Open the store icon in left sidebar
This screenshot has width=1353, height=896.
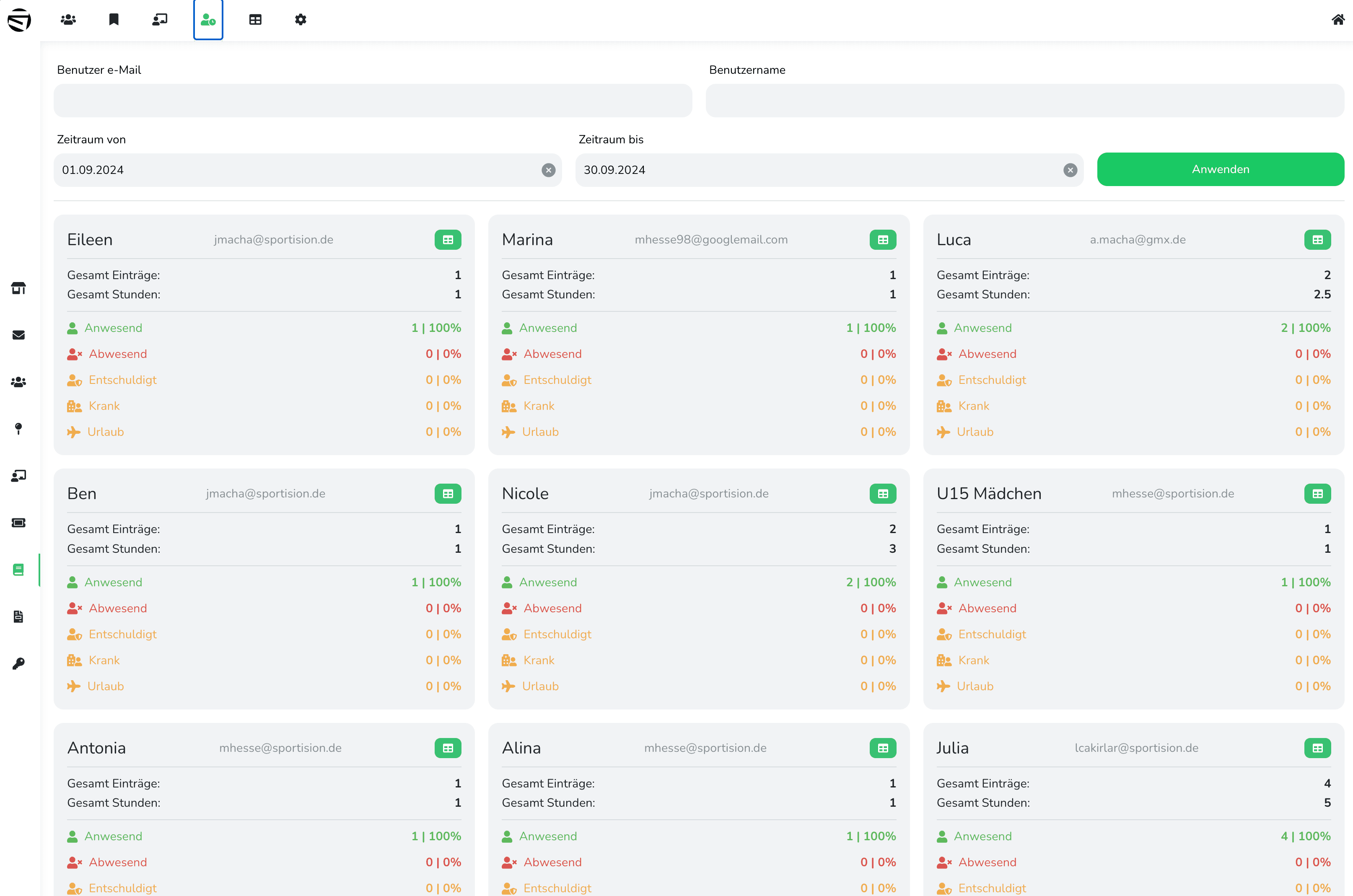click(19, 288)
